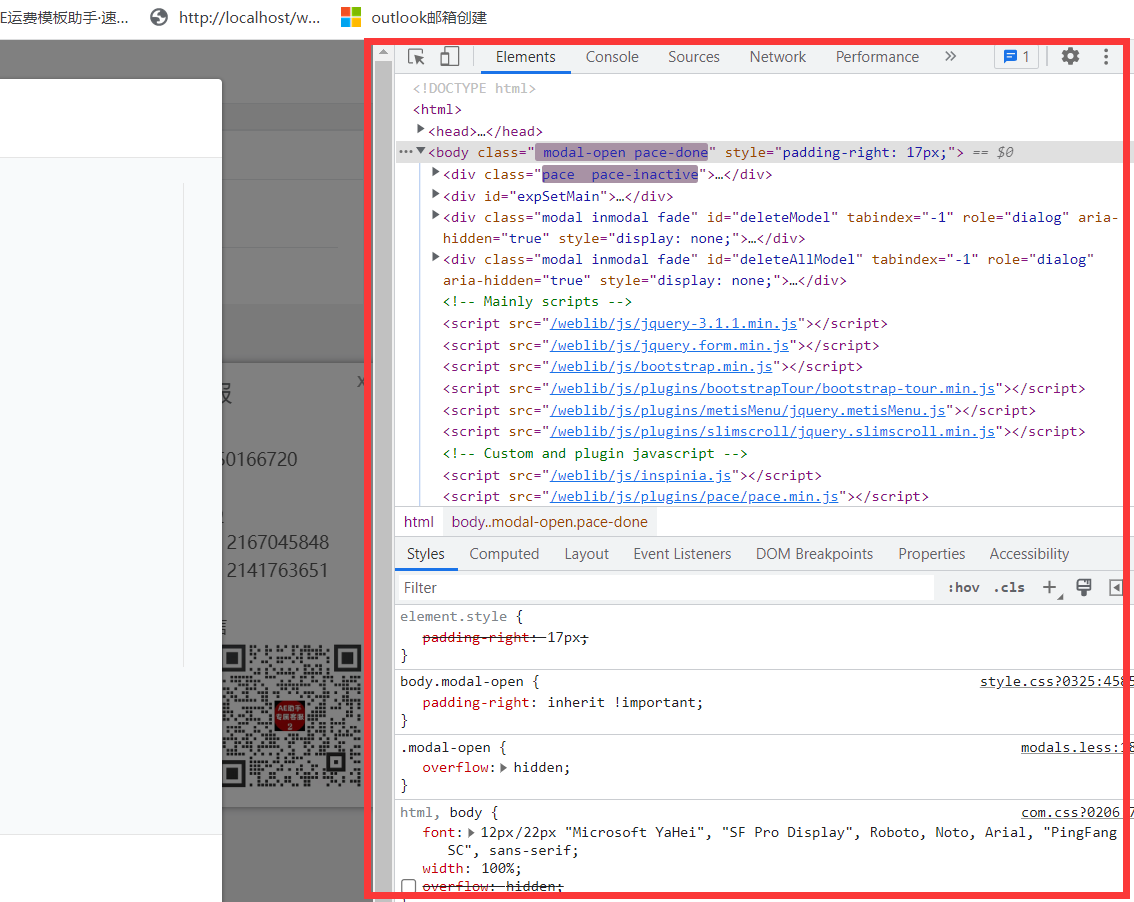The width and height of the screenshot is (1134, 902).
Task: Click the globe icon on the localhost bookmark
Action: pyautogui.click(x=159, y=17)
